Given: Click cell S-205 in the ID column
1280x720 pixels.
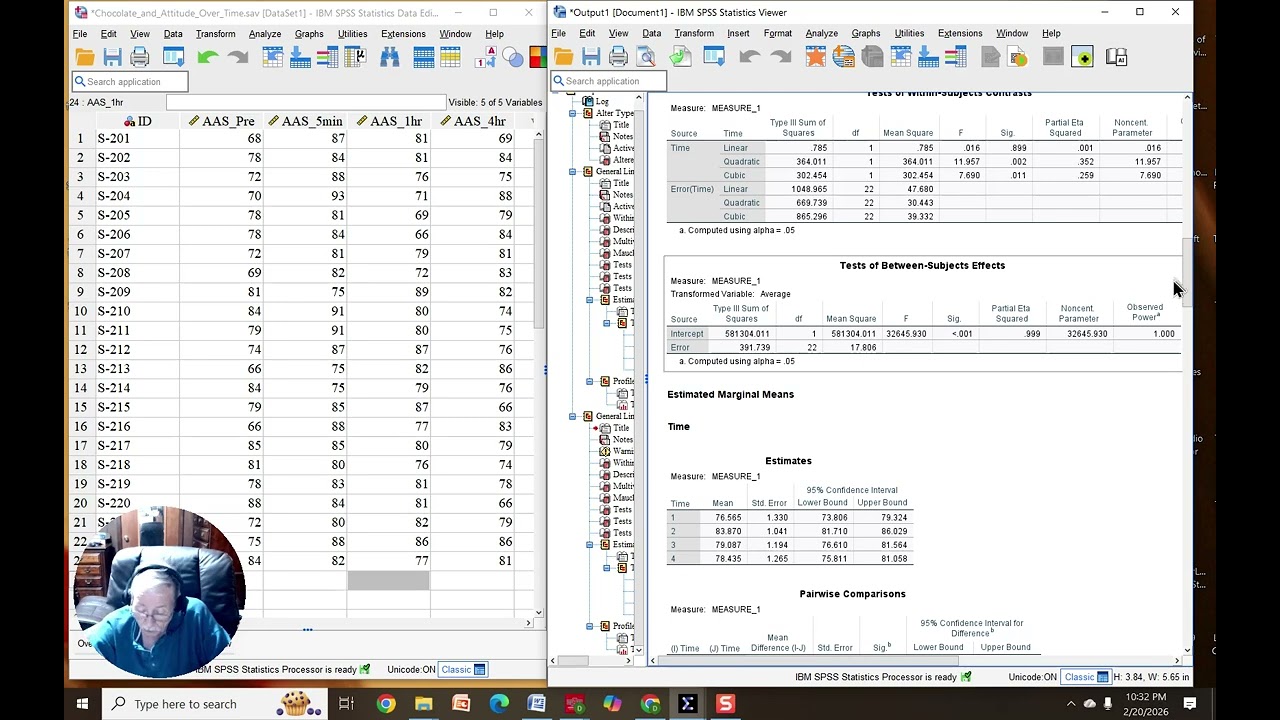Looking at the screenshot, I should pos(138,215).
